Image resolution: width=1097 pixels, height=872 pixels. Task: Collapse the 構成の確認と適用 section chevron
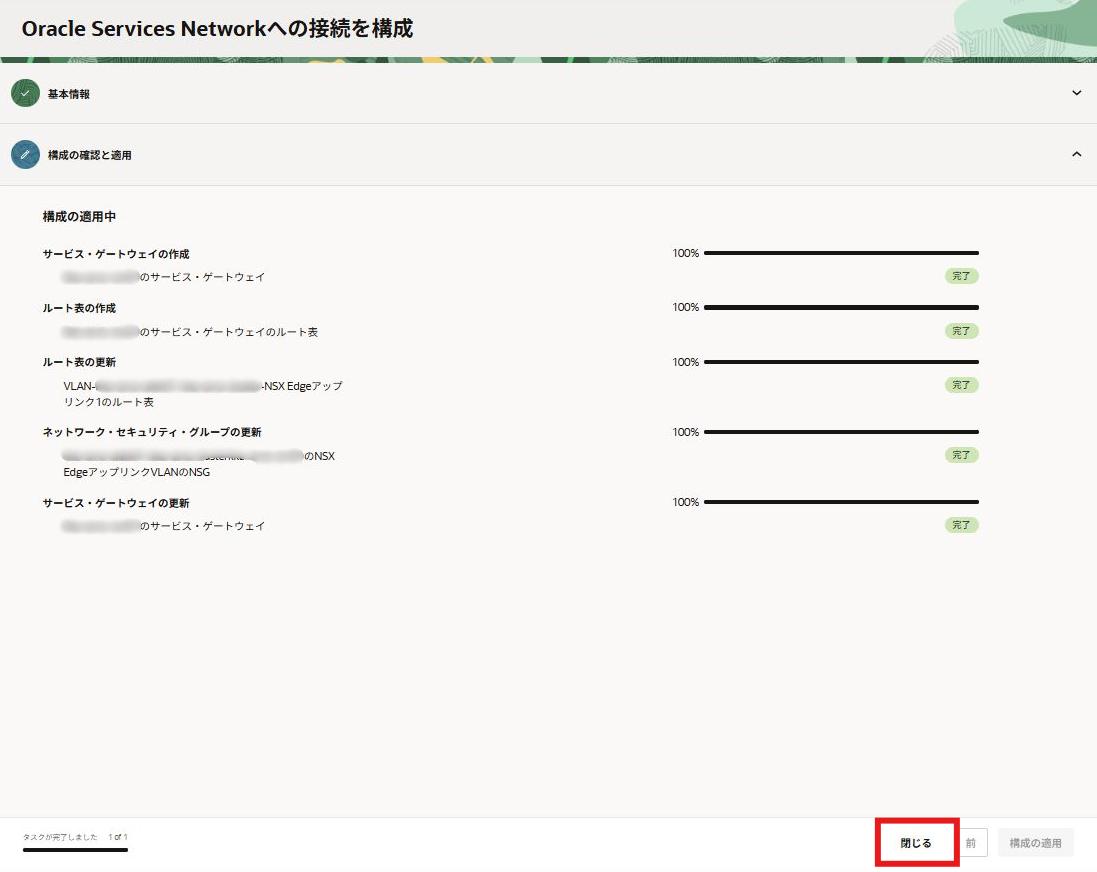tap(1076, 155)
